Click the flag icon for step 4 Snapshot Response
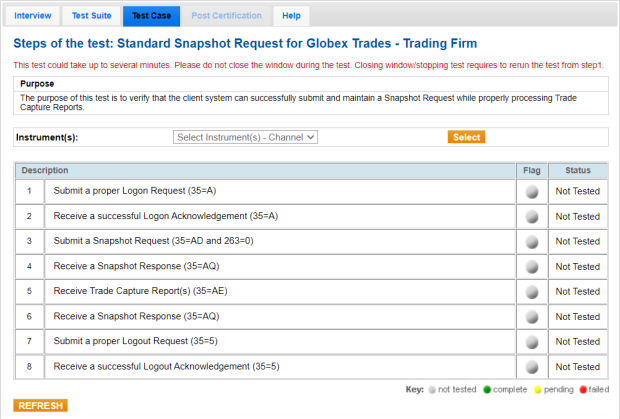 [x=532, y=266]
